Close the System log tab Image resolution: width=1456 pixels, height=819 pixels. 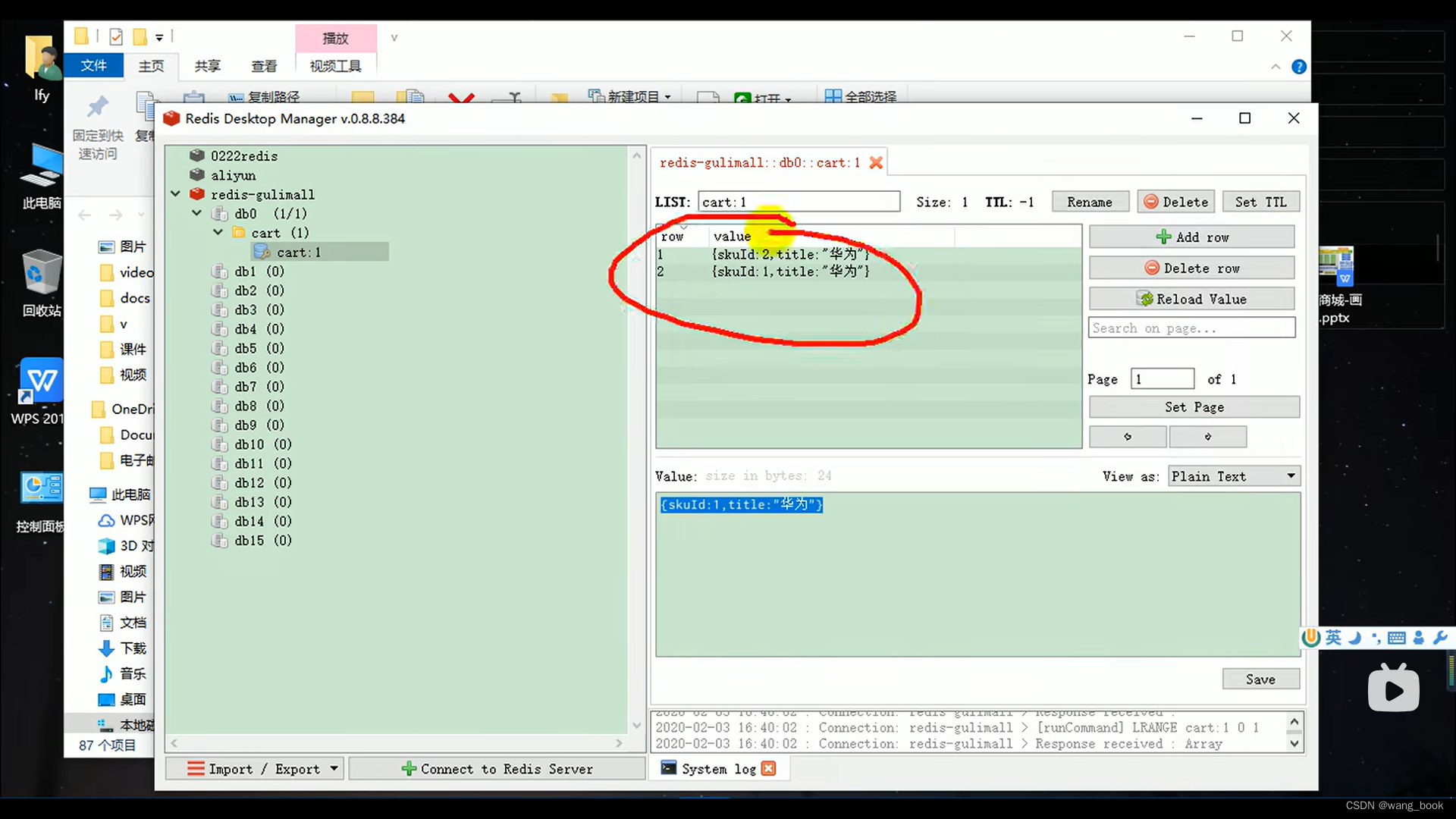click(x=768, y=768)
